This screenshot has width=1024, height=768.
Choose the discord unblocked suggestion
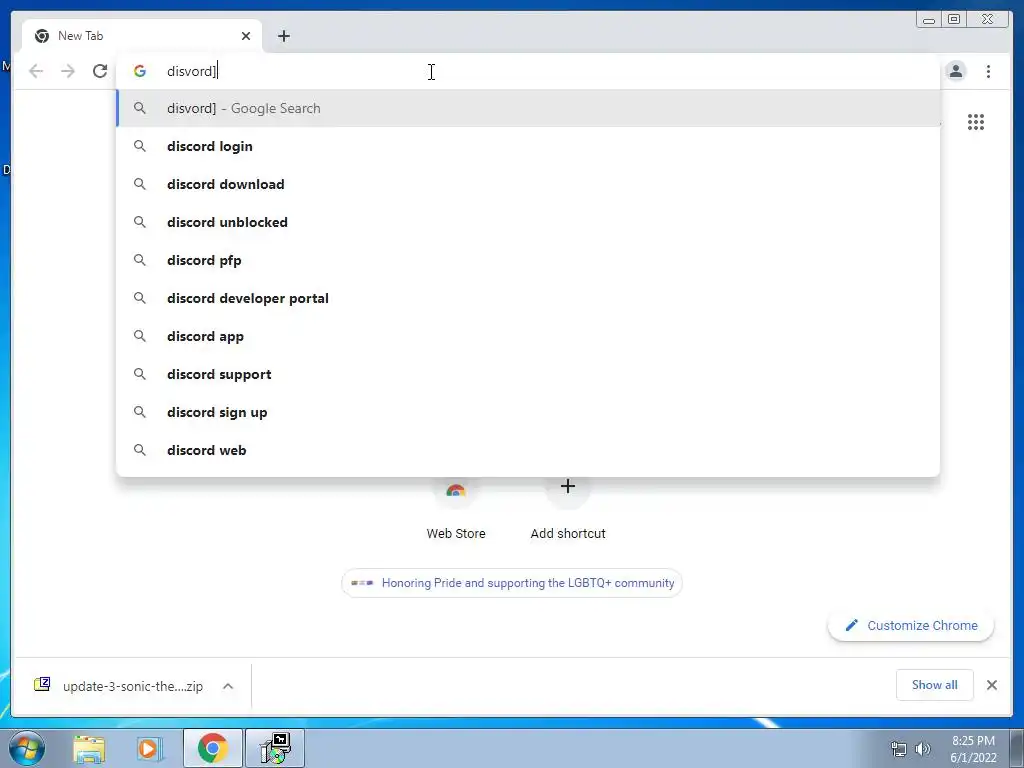click(528, 222)
